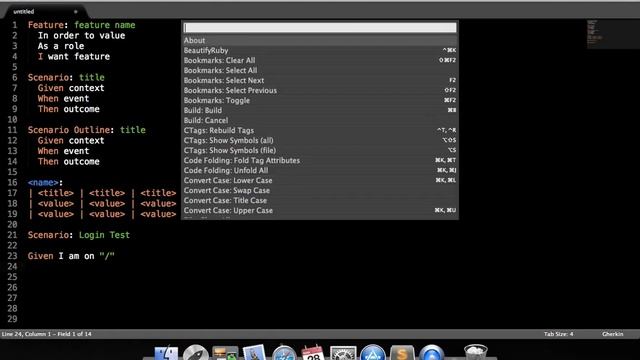The image size is (640, 360).
Task: Click the line "I want feature"
Action: [x=74, y=56]
